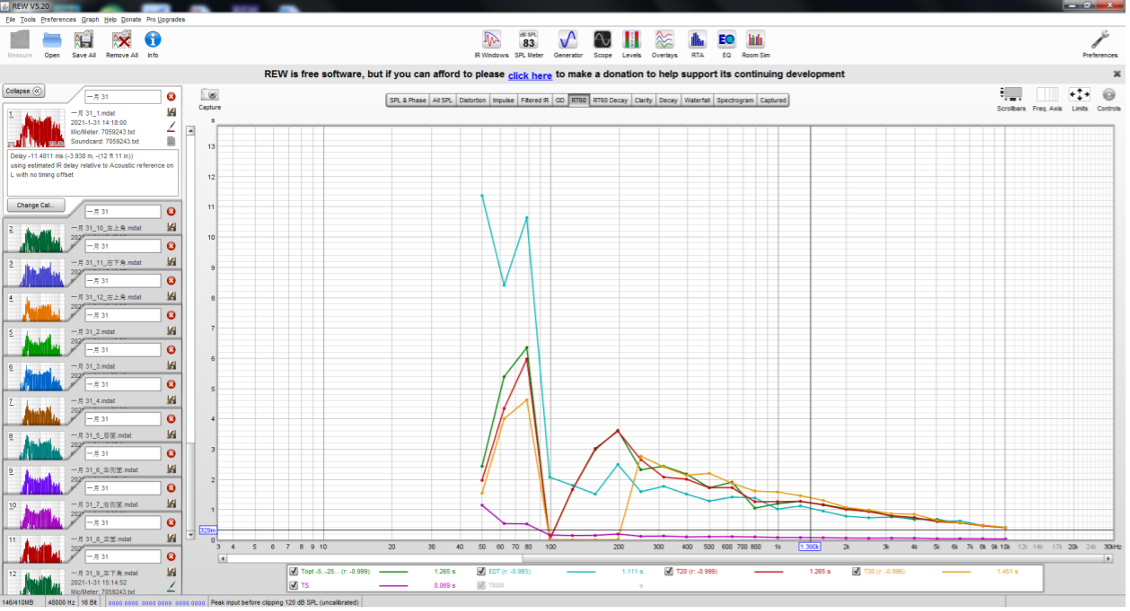Image resolution: width=1130 pixels, height=611 pixels.
Task: Switch to Filtered IR tab
Action: point(535,100)
